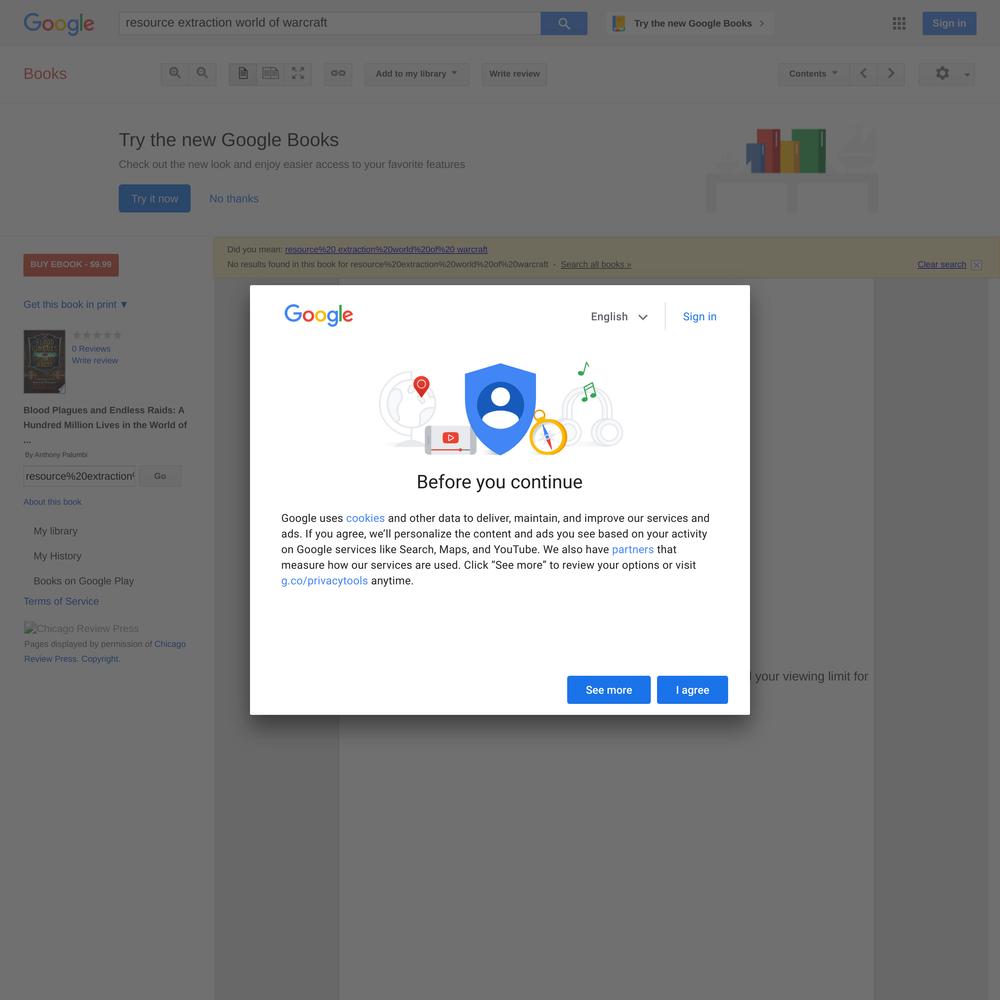Click the zoom in magnifier icon
The image size is (1000, 1000).
coord(175,73)
